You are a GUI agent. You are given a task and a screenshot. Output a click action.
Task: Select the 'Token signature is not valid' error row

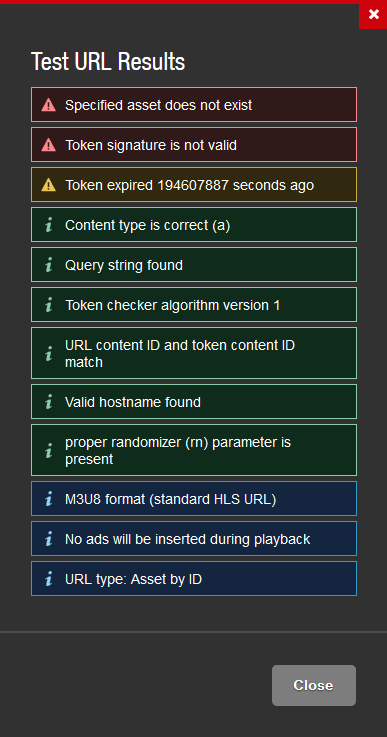(194, 145)
